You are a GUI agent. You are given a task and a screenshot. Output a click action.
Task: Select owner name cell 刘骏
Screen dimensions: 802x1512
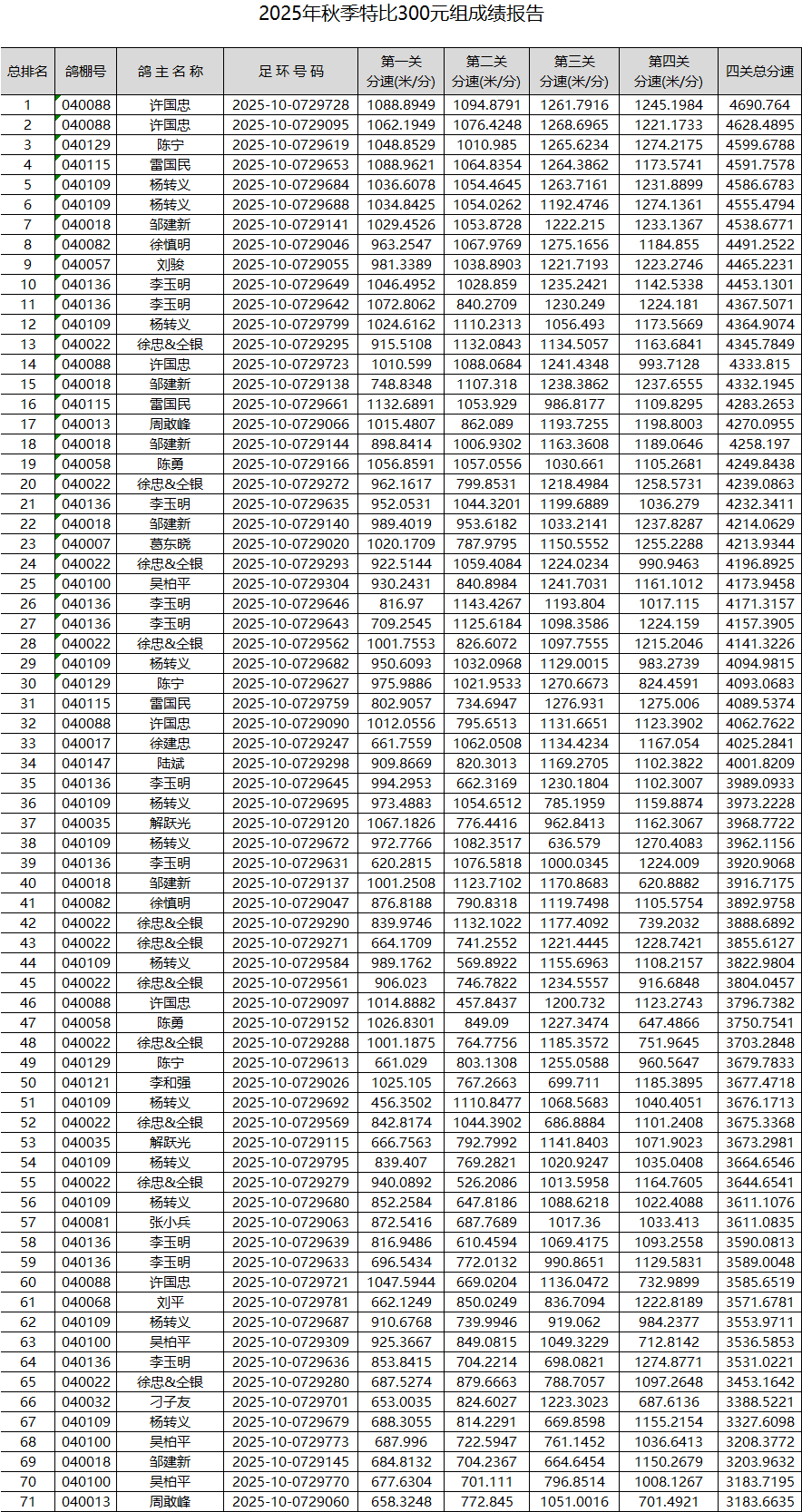(170, 265)
